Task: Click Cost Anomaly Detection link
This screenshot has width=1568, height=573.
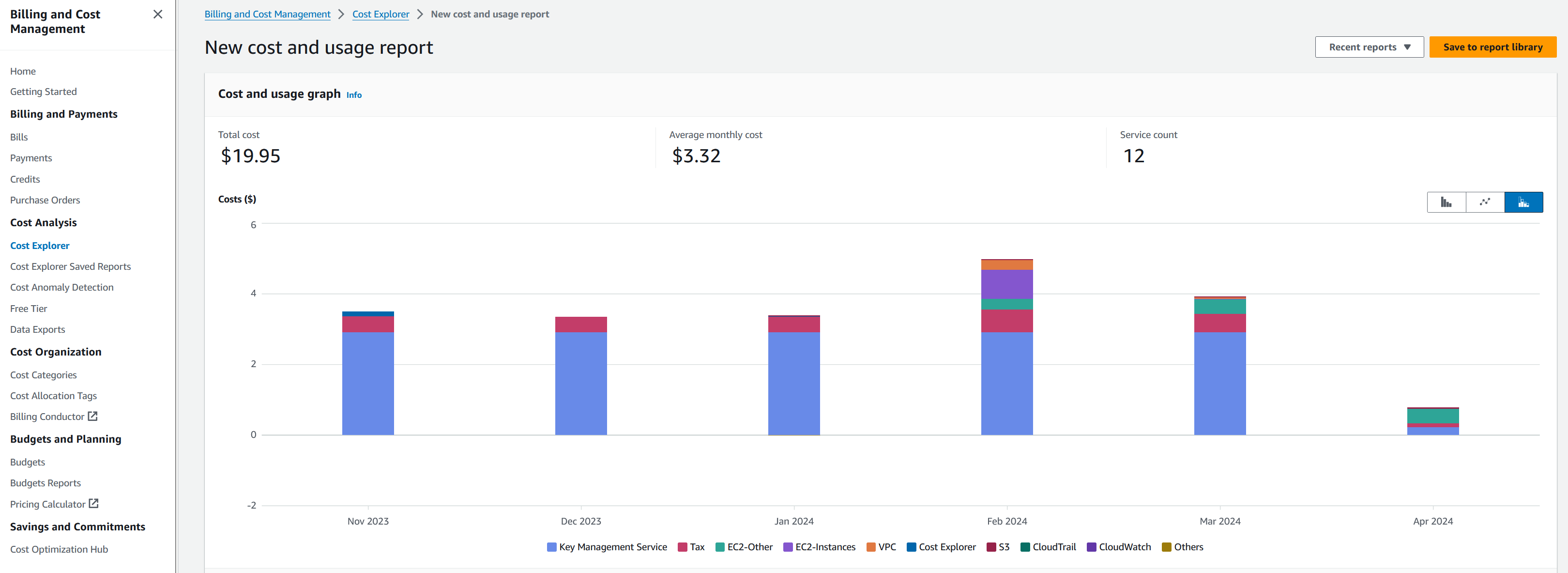Action: click(61, 287)
